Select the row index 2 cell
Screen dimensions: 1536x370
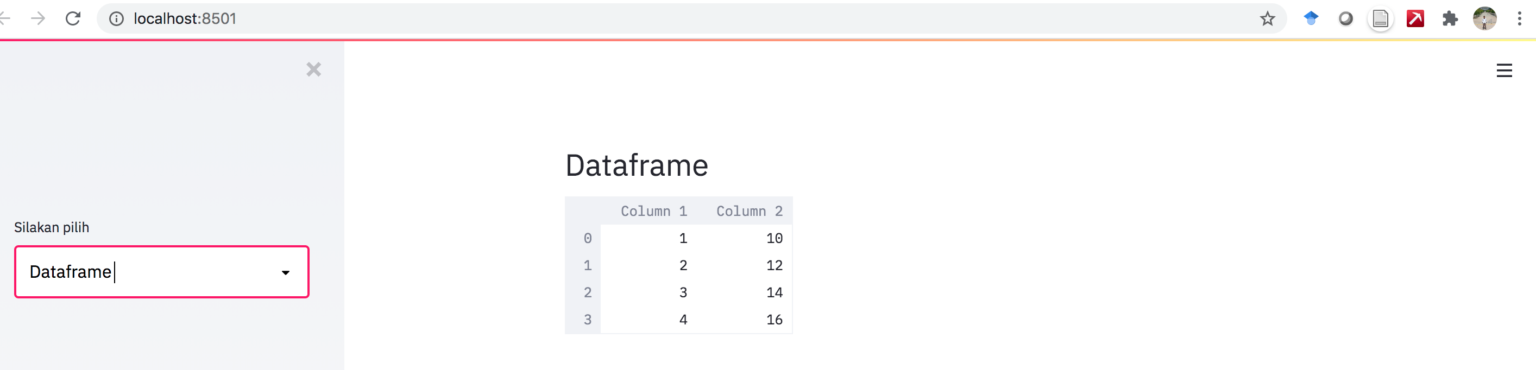[x=583, y=293]
